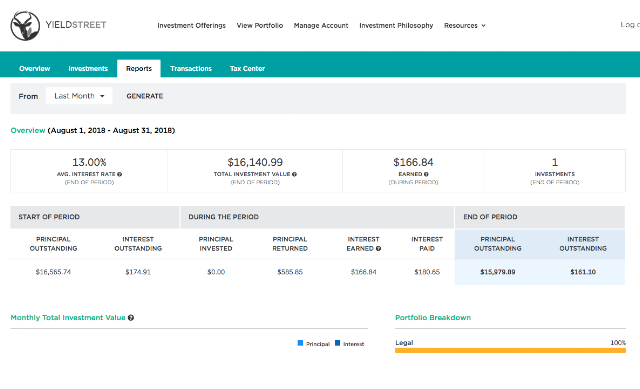
Task: Click the Principal Invested column header
Action: tap(216, 244)
